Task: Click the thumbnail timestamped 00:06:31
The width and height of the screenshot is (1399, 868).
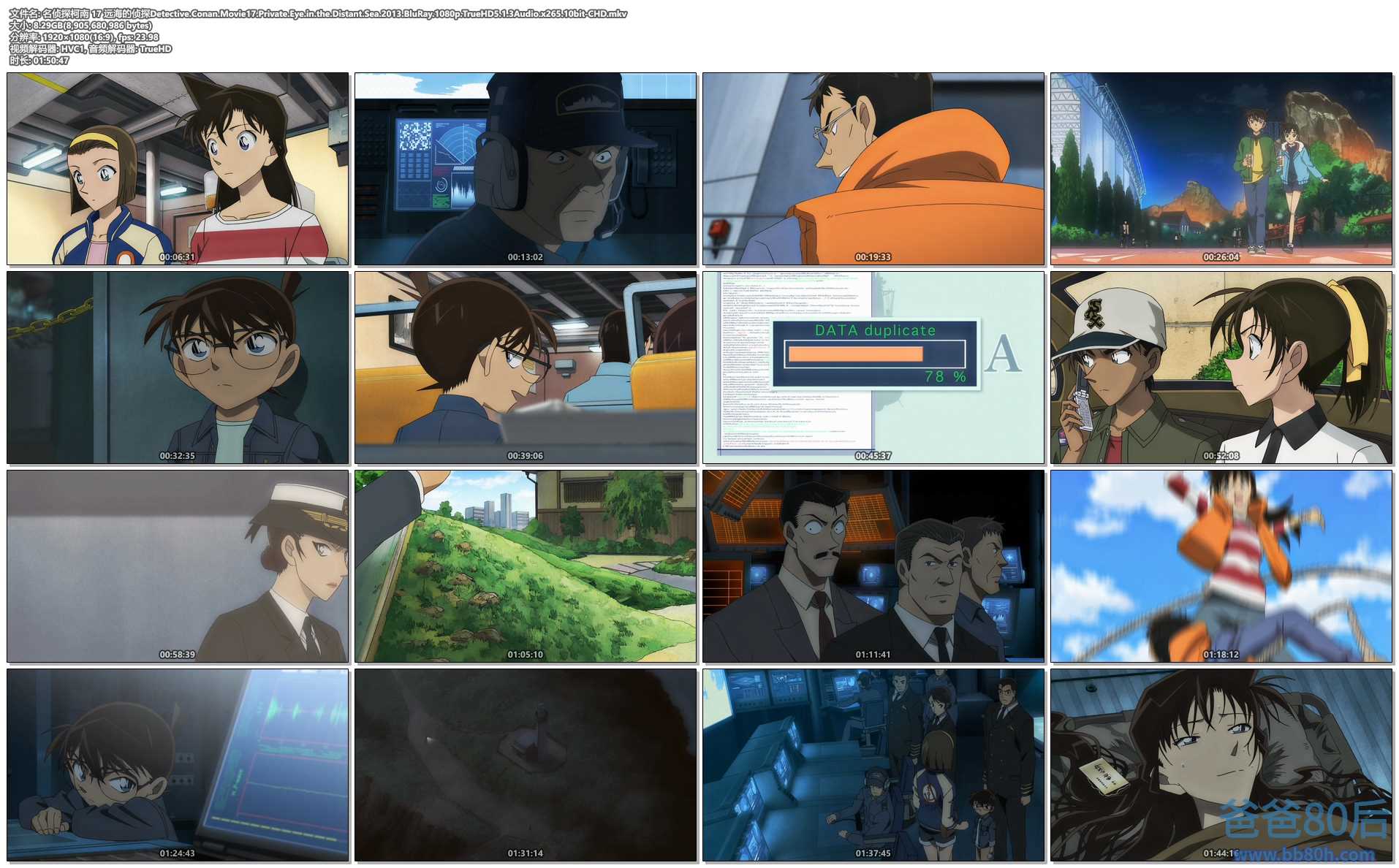Action: 178,169
